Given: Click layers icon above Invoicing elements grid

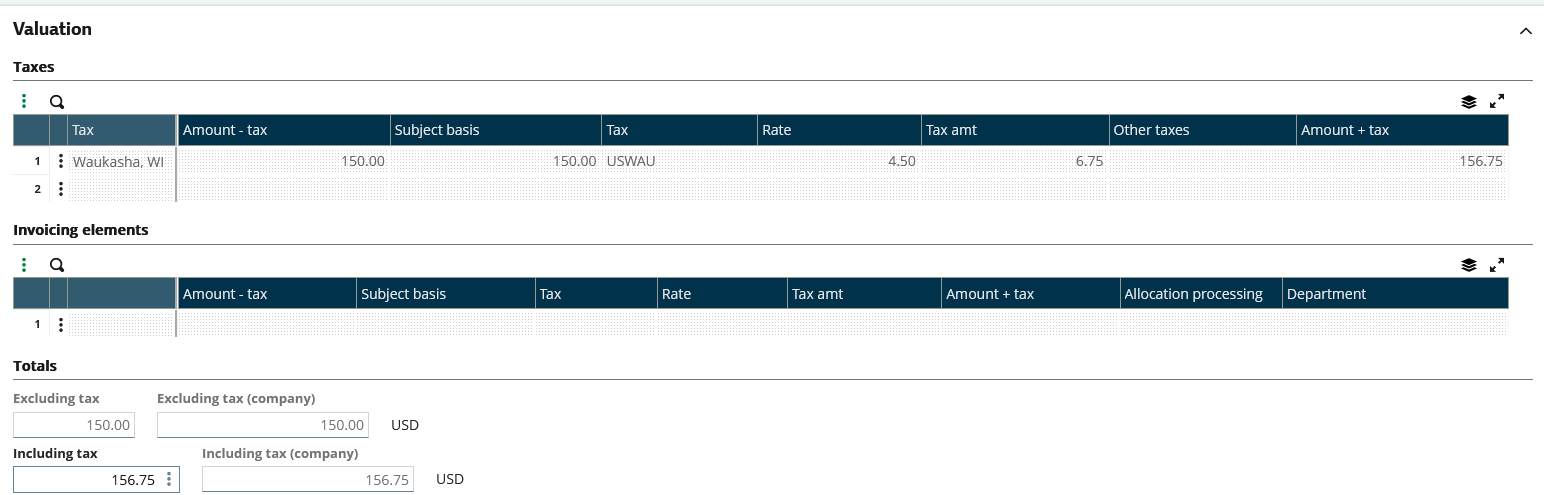Looking at the screenshot, I should [x=1468, y=265].
